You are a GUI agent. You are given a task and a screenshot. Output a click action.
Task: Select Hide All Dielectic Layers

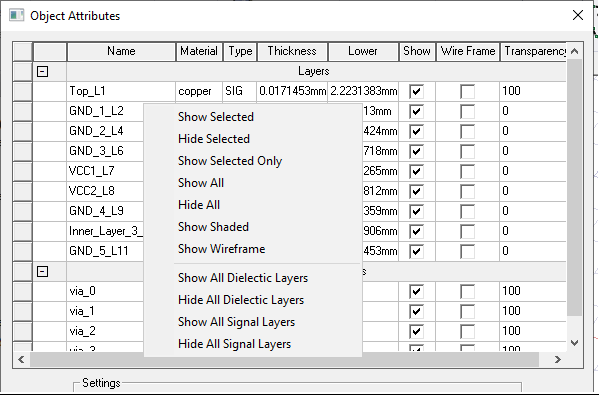[x=253, y=300]
